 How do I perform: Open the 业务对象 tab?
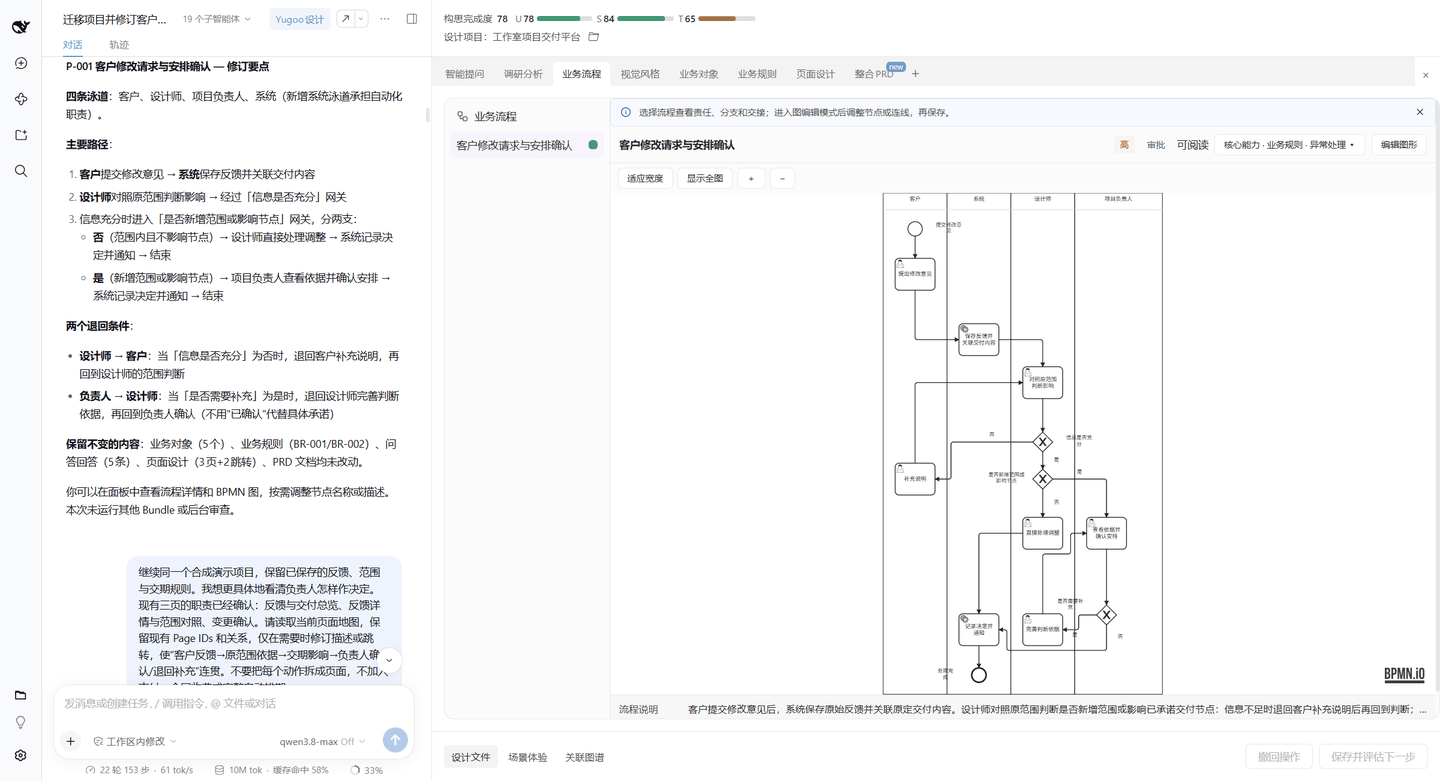click(699, 74)
